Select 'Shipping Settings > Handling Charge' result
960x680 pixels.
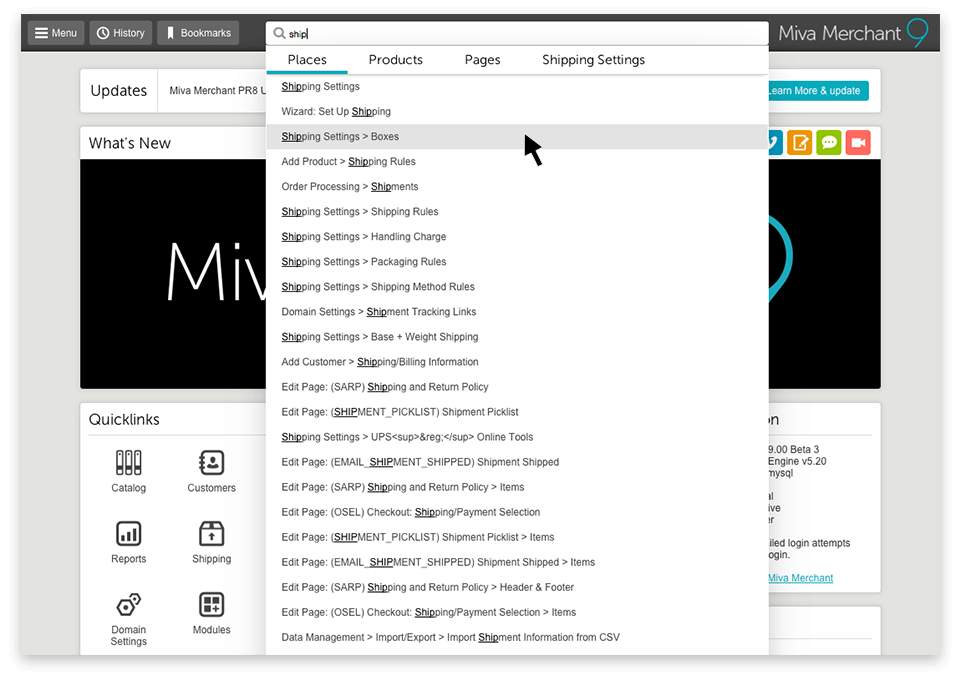pyautogui.click(x=517, y=237)
